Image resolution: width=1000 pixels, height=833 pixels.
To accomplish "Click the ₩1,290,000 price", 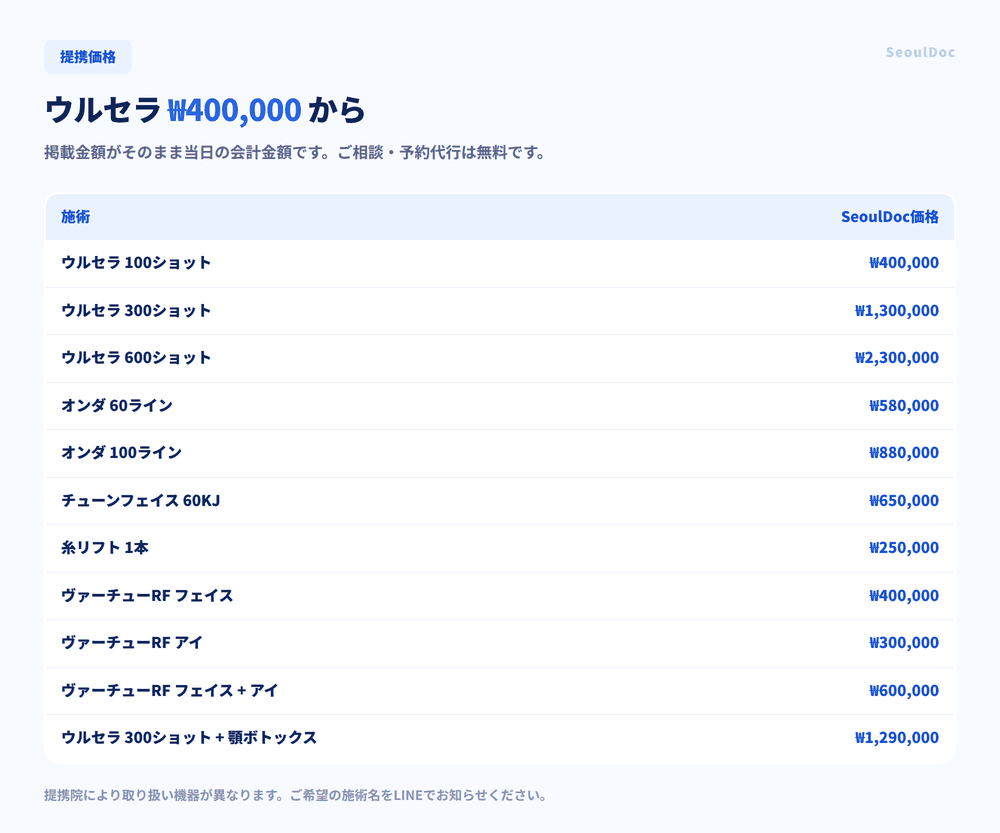I will tap(897, 738).
